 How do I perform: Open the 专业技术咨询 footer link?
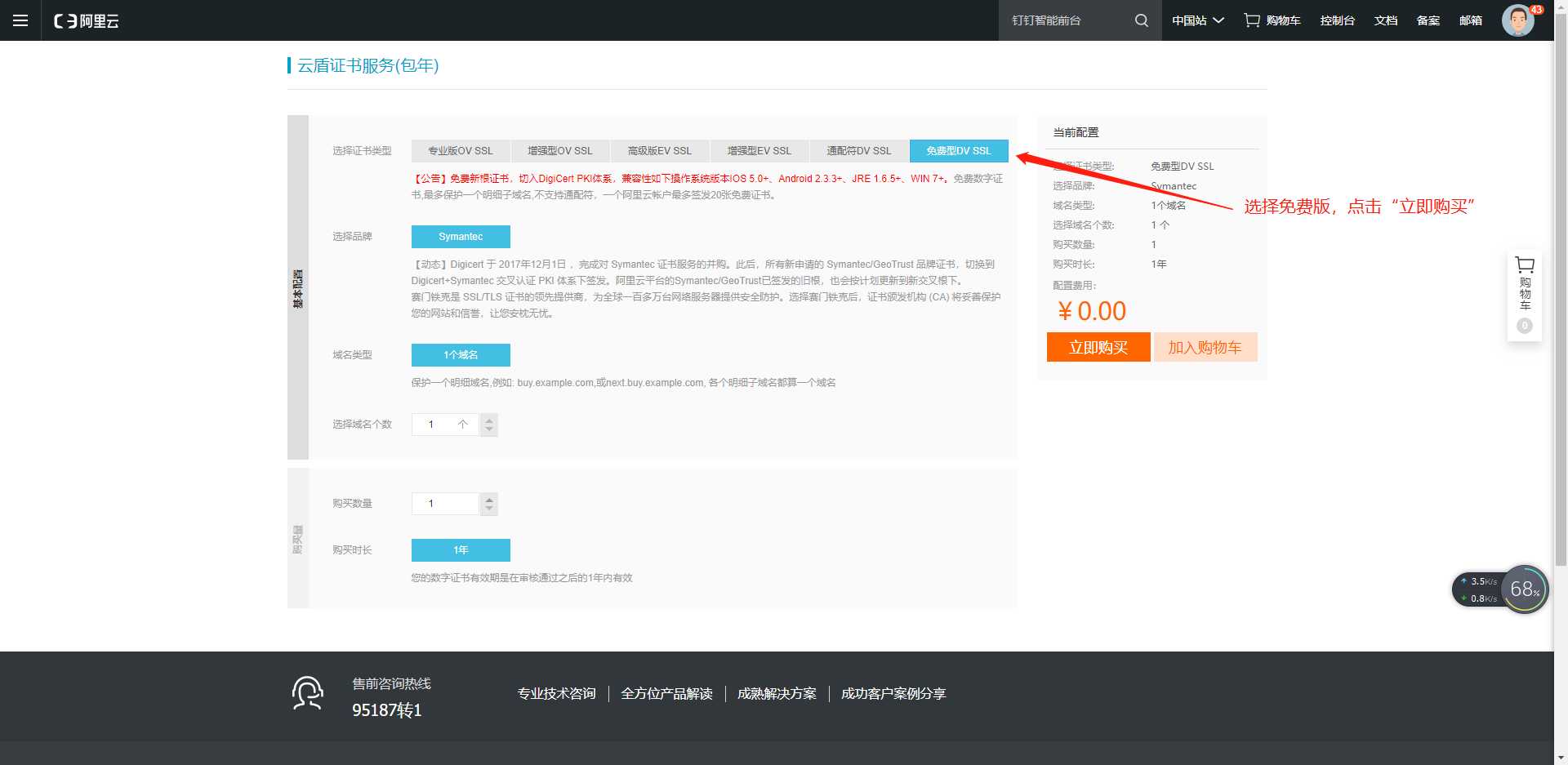click(556, 694)
